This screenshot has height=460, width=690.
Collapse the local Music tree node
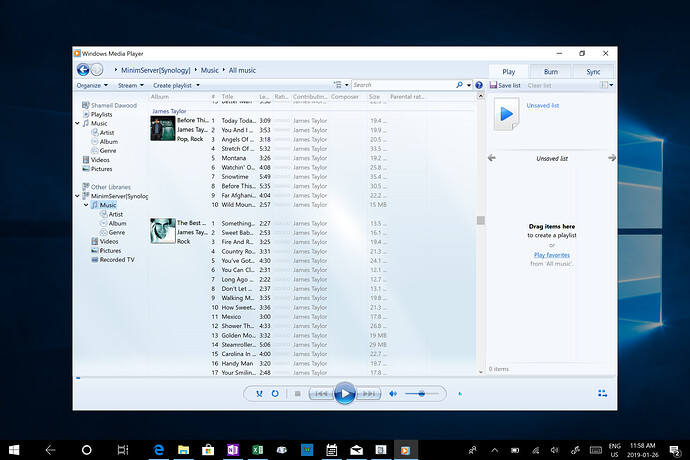click(77, 123)
